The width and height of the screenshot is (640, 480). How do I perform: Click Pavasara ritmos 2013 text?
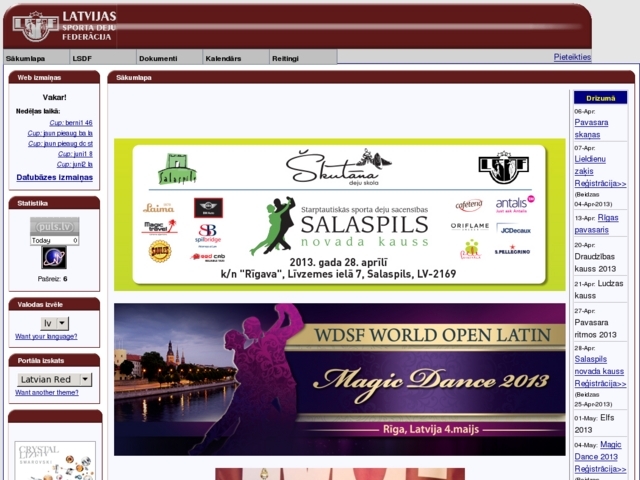[x=595, y=328]
